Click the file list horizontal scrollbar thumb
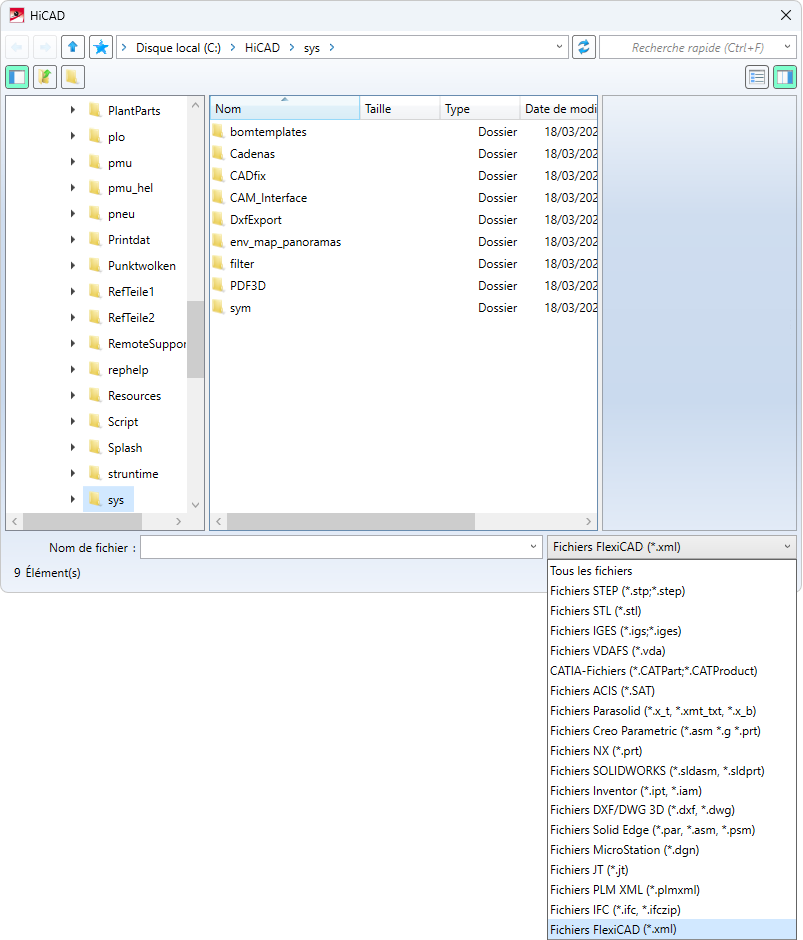803x940 pixels. click(x=351, y=522)
